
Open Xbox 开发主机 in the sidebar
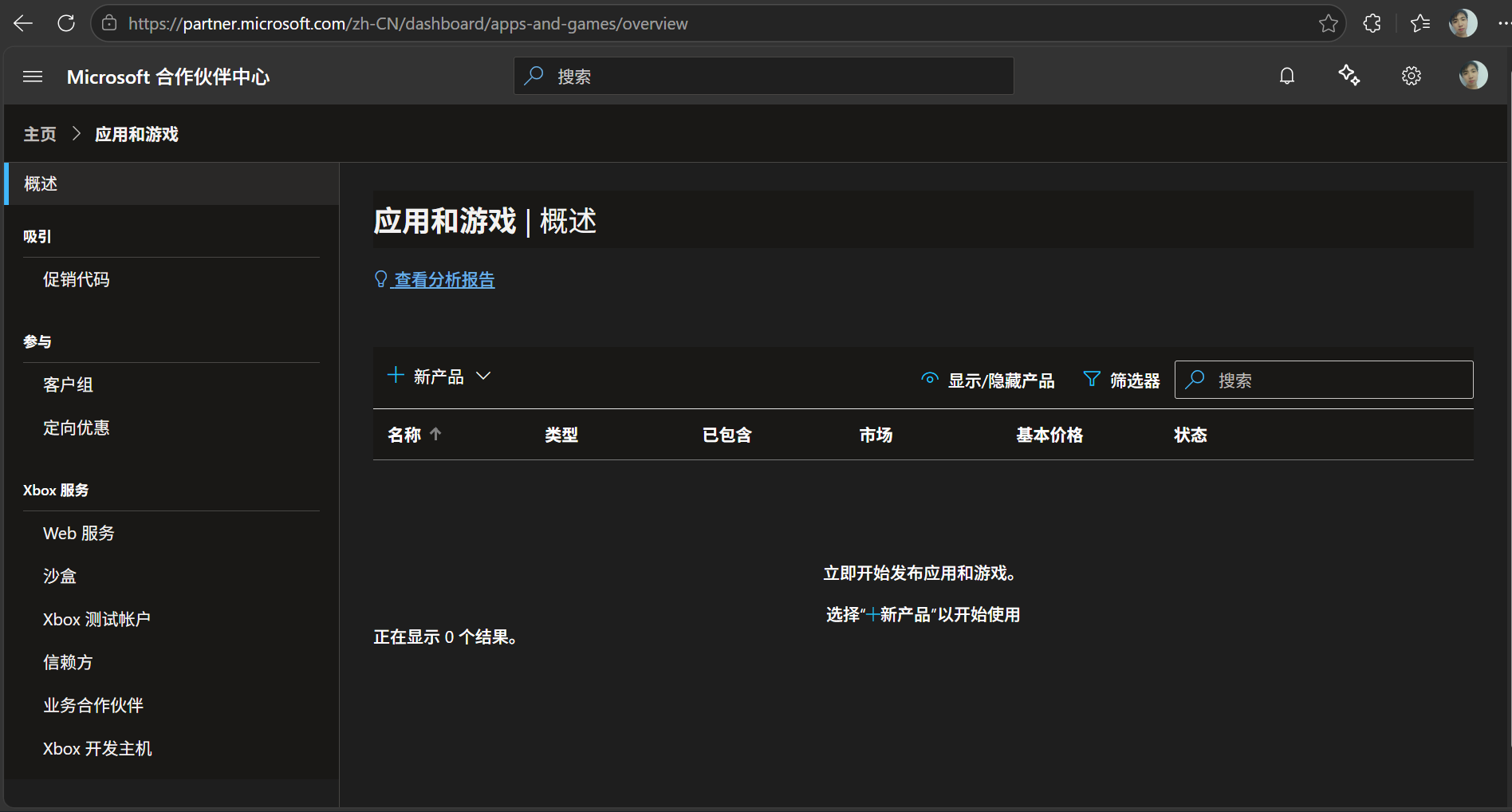coord(97,748)
